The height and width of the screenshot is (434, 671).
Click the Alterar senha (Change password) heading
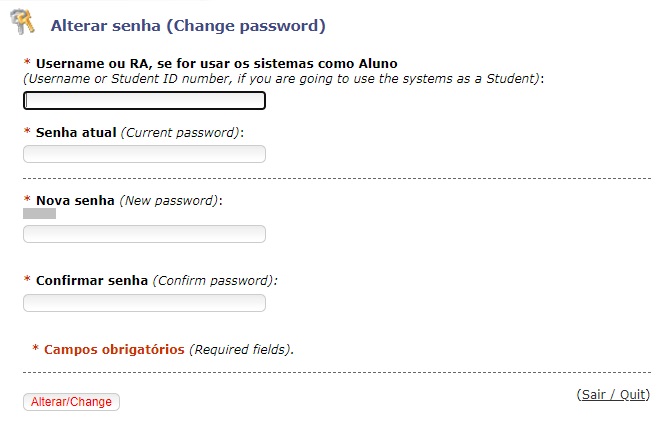pos(188,26)
